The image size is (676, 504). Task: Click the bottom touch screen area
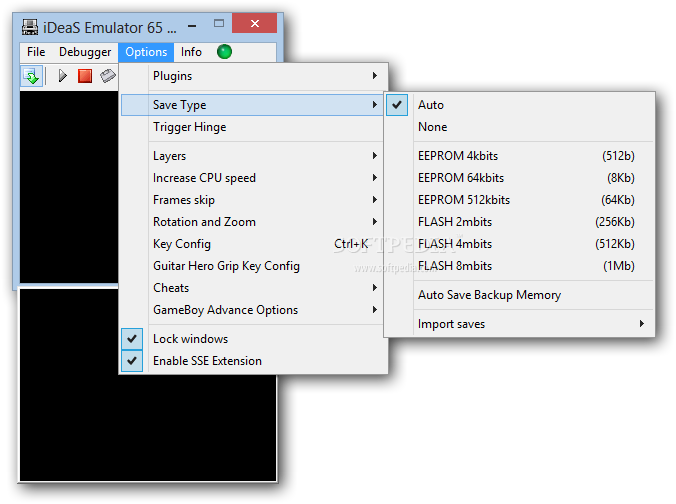pyautogui.click(x=148, y=427)
